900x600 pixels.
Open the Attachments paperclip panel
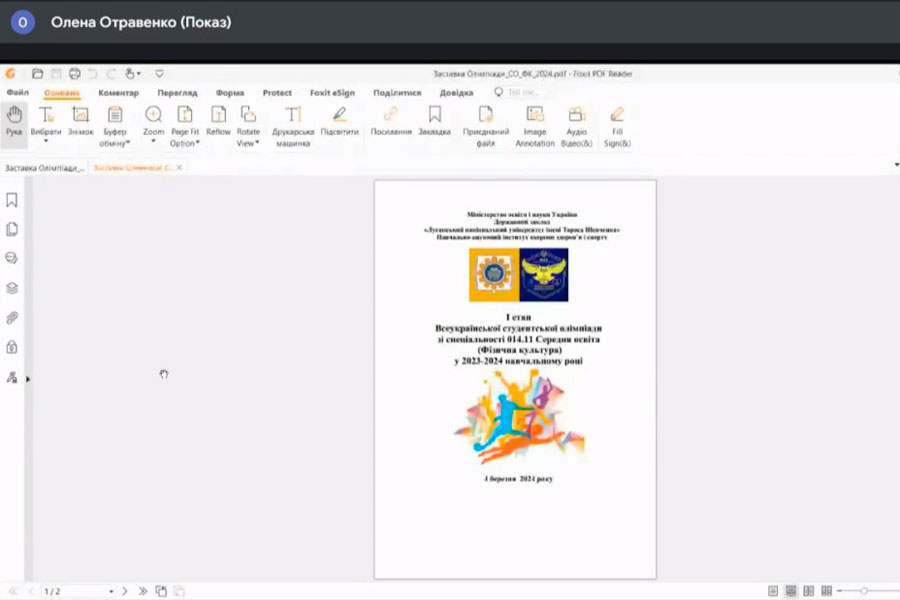[11, 318]
